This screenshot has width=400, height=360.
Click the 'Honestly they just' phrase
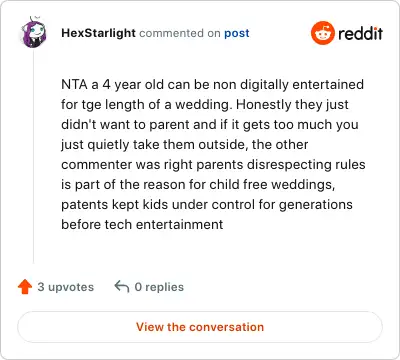pos(292,105)
